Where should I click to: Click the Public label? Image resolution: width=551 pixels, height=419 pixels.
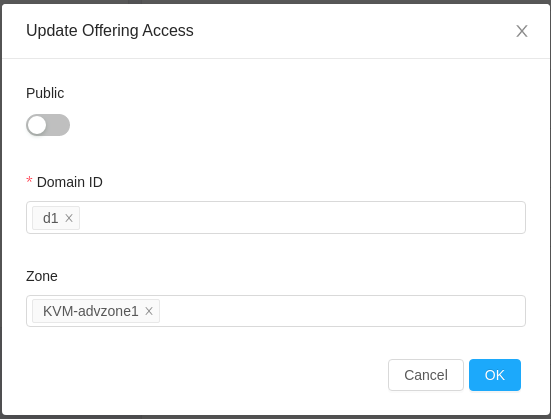pyautogui.click(x=45, y=93)
